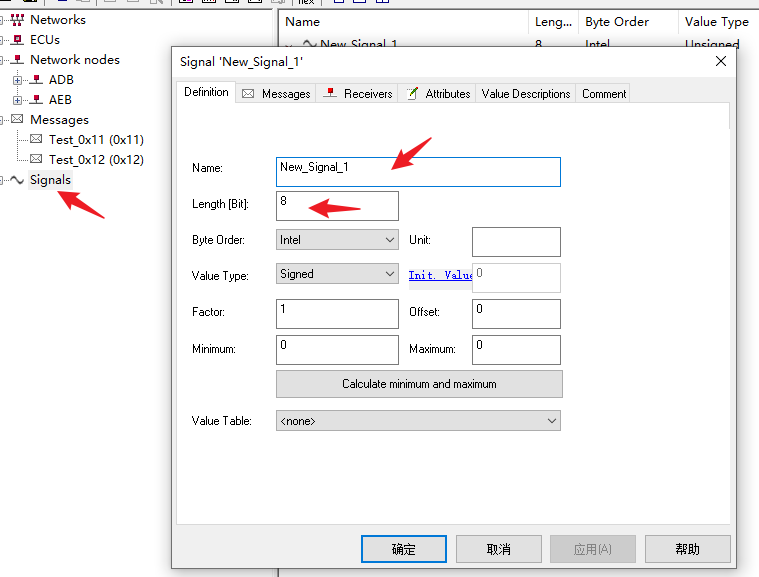
Task: Switch to the Receivers tab
Action: [357, 93]
